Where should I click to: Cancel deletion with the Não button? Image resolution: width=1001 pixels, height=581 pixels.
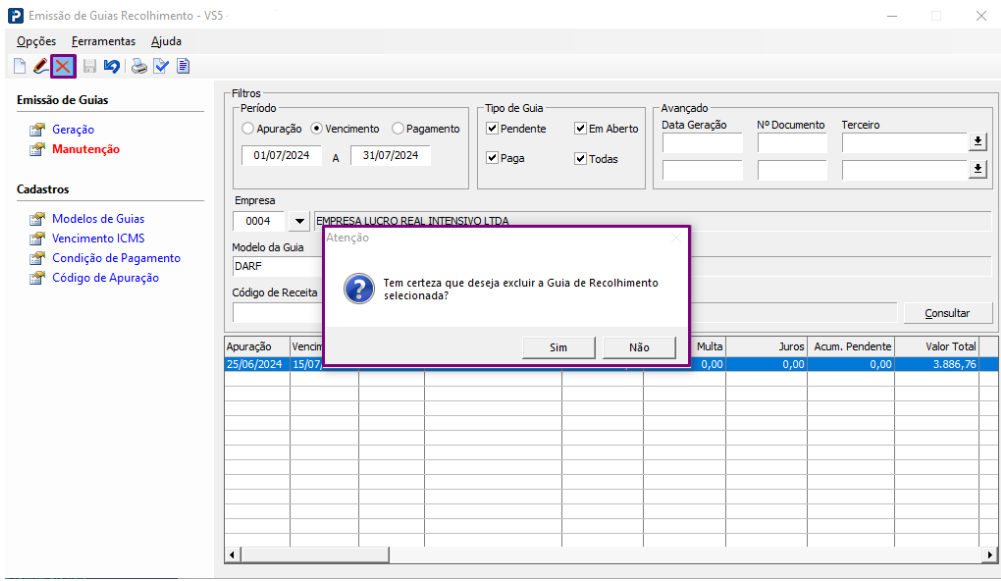[639, 347]
